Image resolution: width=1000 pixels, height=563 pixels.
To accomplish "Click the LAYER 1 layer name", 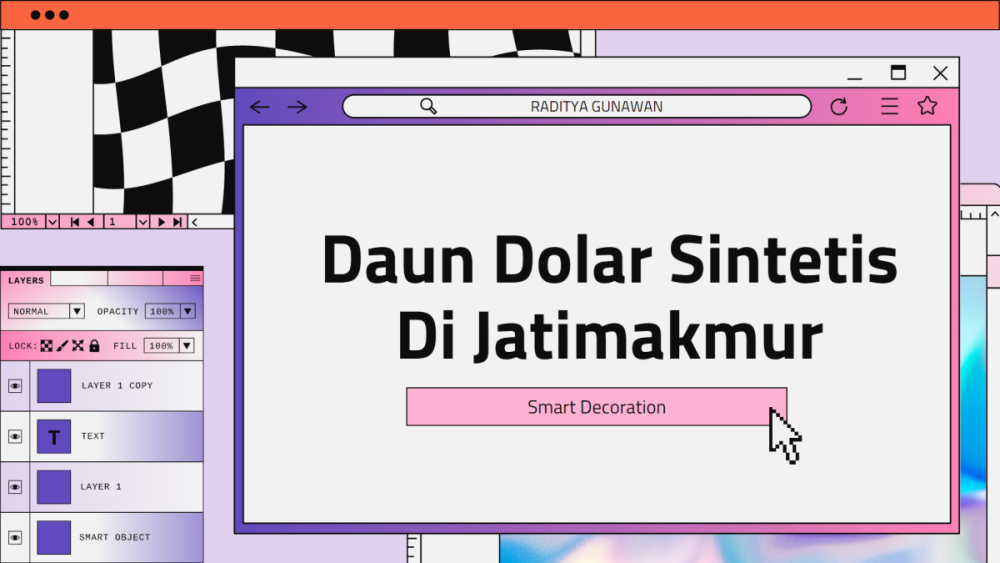I will tap(101, 486).
